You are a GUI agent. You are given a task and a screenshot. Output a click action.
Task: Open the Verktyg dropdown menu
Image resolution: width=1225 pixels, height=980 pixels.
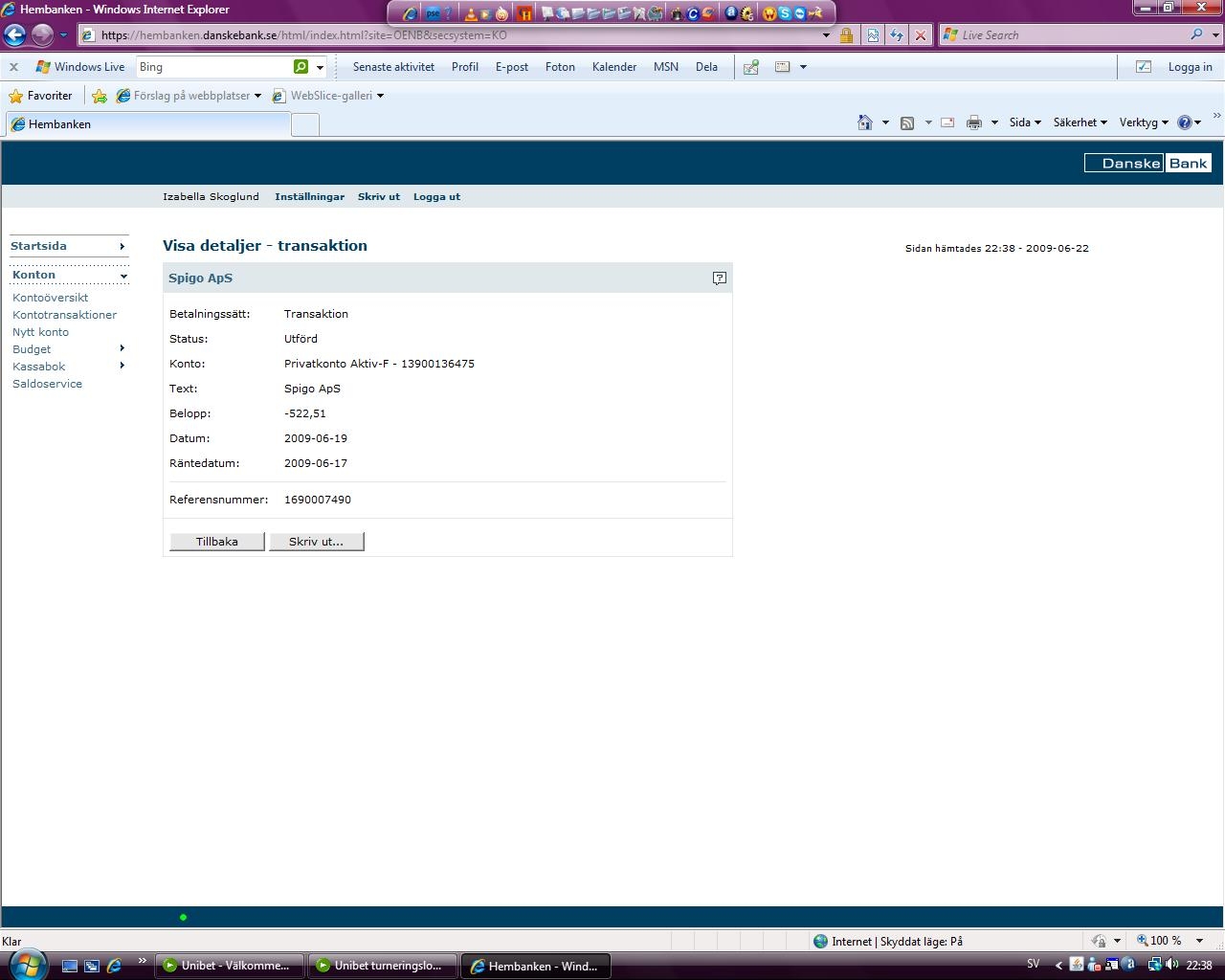(1144, 122)
